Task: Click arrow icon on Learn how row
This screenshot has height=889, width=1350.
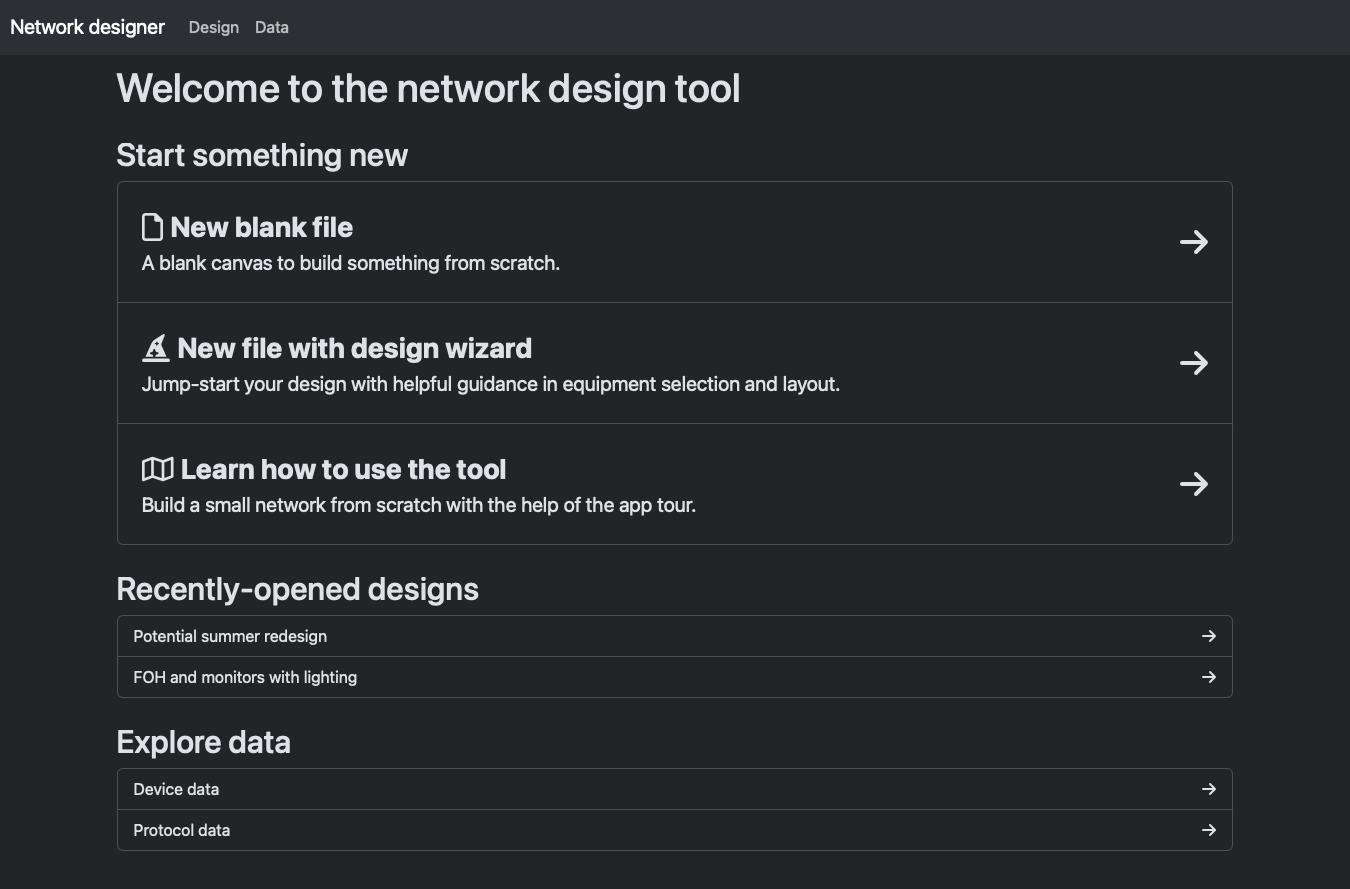Action: (1193, 484)
